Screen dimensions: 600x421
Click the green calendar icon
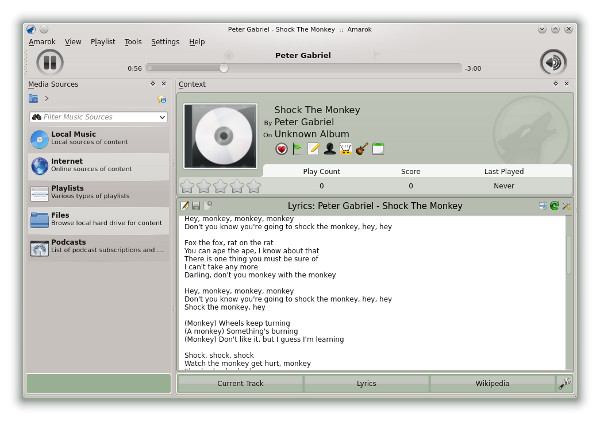378,148
